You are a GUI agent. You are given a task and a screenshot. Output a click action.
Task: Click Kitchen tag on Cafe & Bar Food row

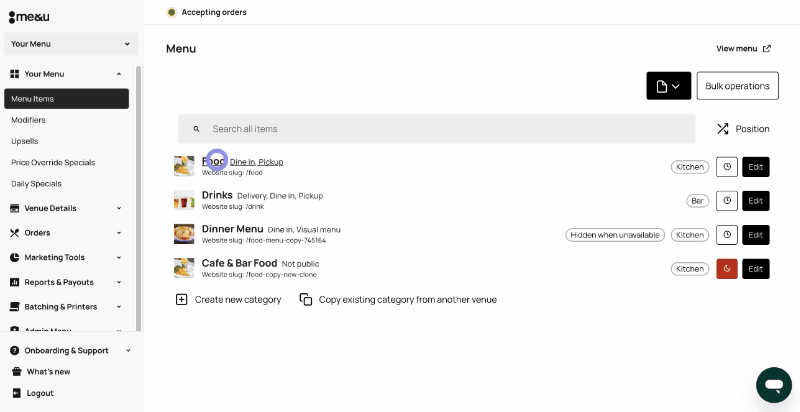click(690, 269)
